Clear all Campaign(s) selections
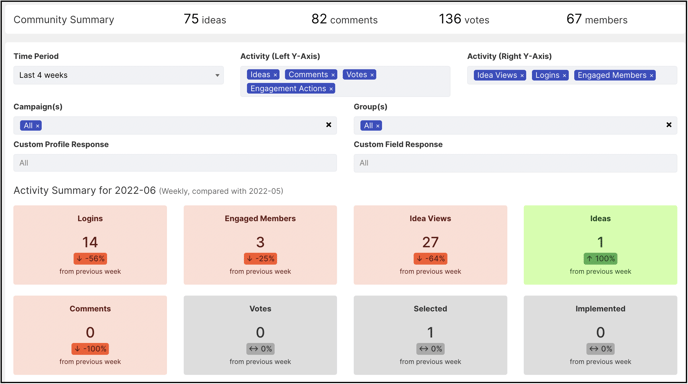This screenshot has height=384, width=688. coord(329,125)
